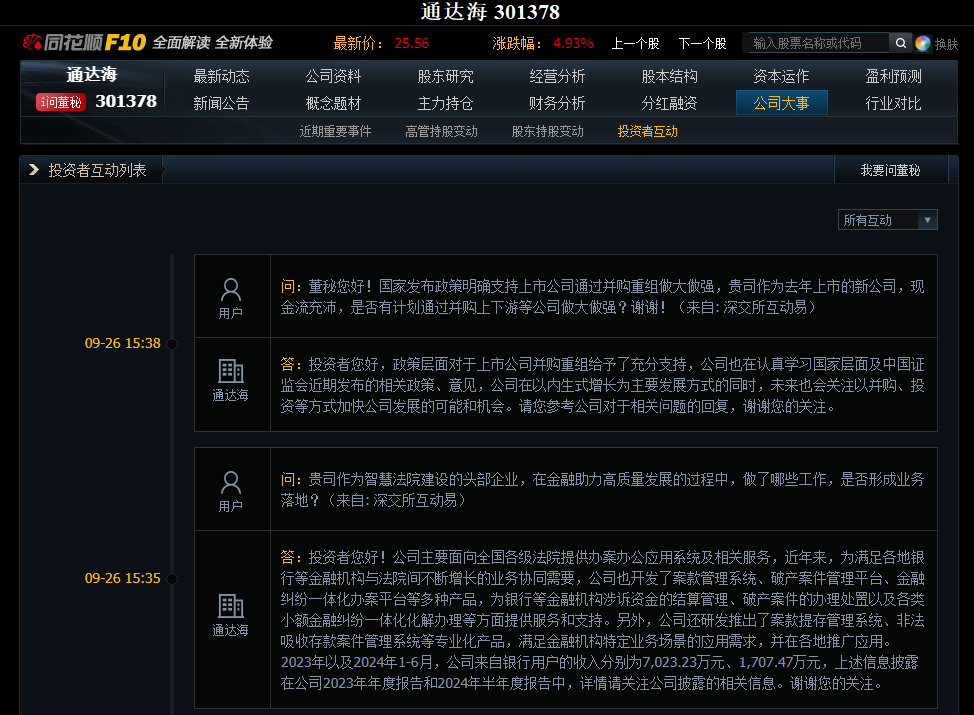
Task: Click the 用户 label of the 智慧法院 question
Action: [x=230, y=506]
